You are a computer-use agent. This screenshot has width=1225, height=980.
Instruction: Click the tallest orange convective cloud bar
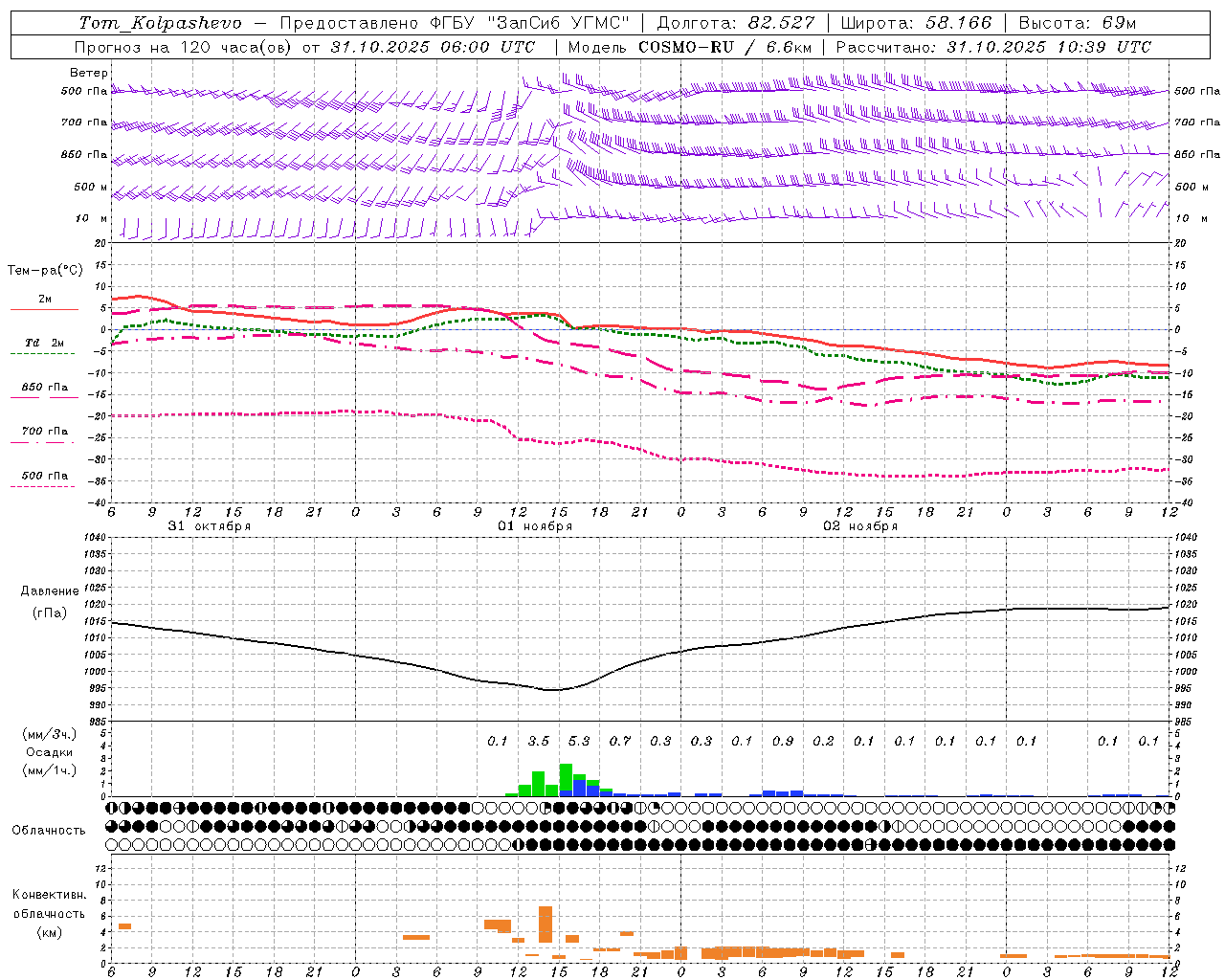click(546, 924)
